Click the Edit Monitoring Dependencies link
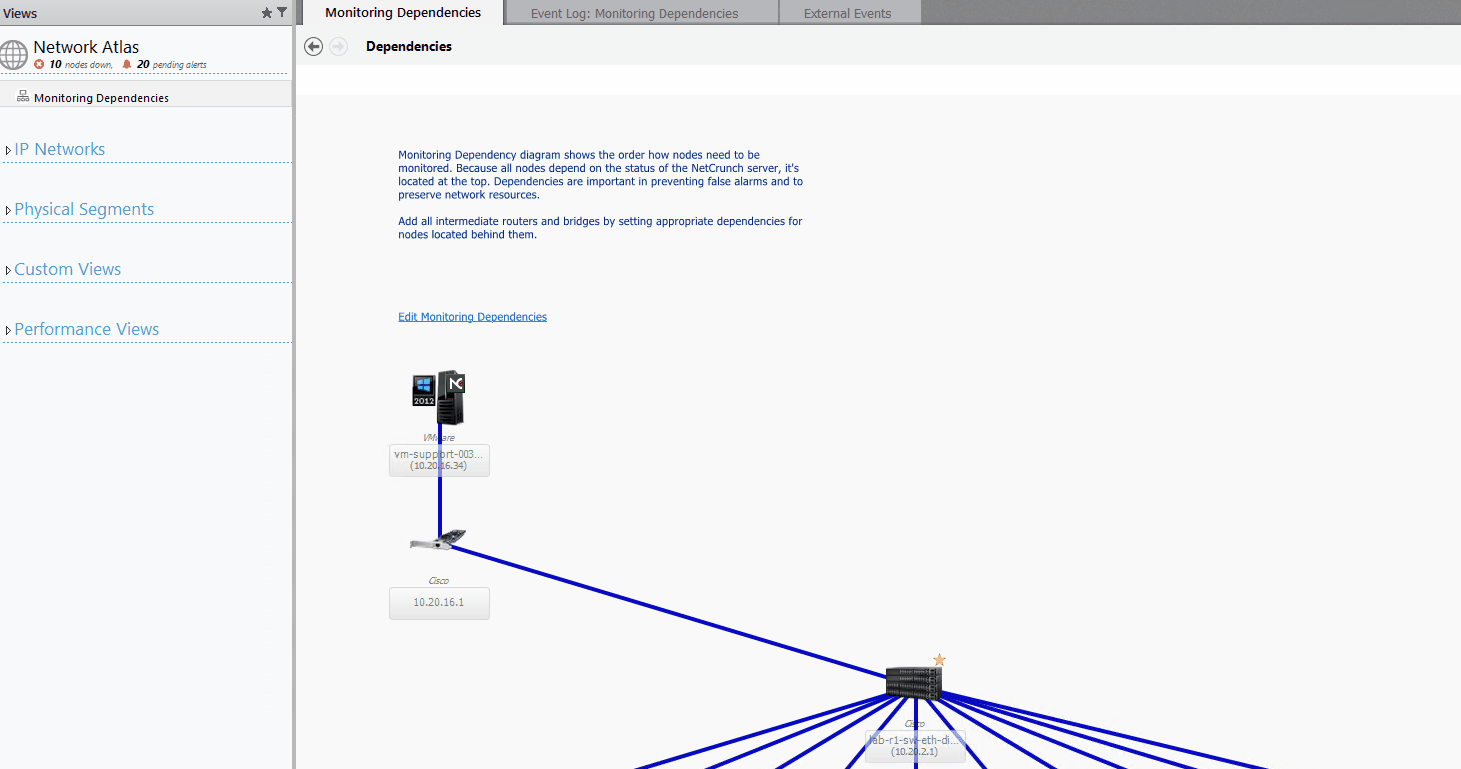Viewport: 1461px width, 769px height. [x=472, y=317]
